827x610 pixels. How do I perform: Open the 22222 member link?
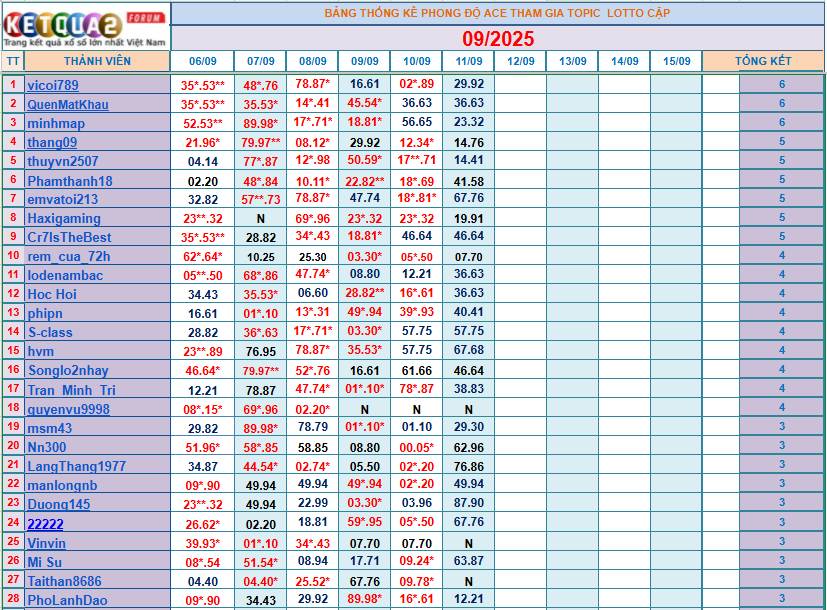[x=45, y=524]
